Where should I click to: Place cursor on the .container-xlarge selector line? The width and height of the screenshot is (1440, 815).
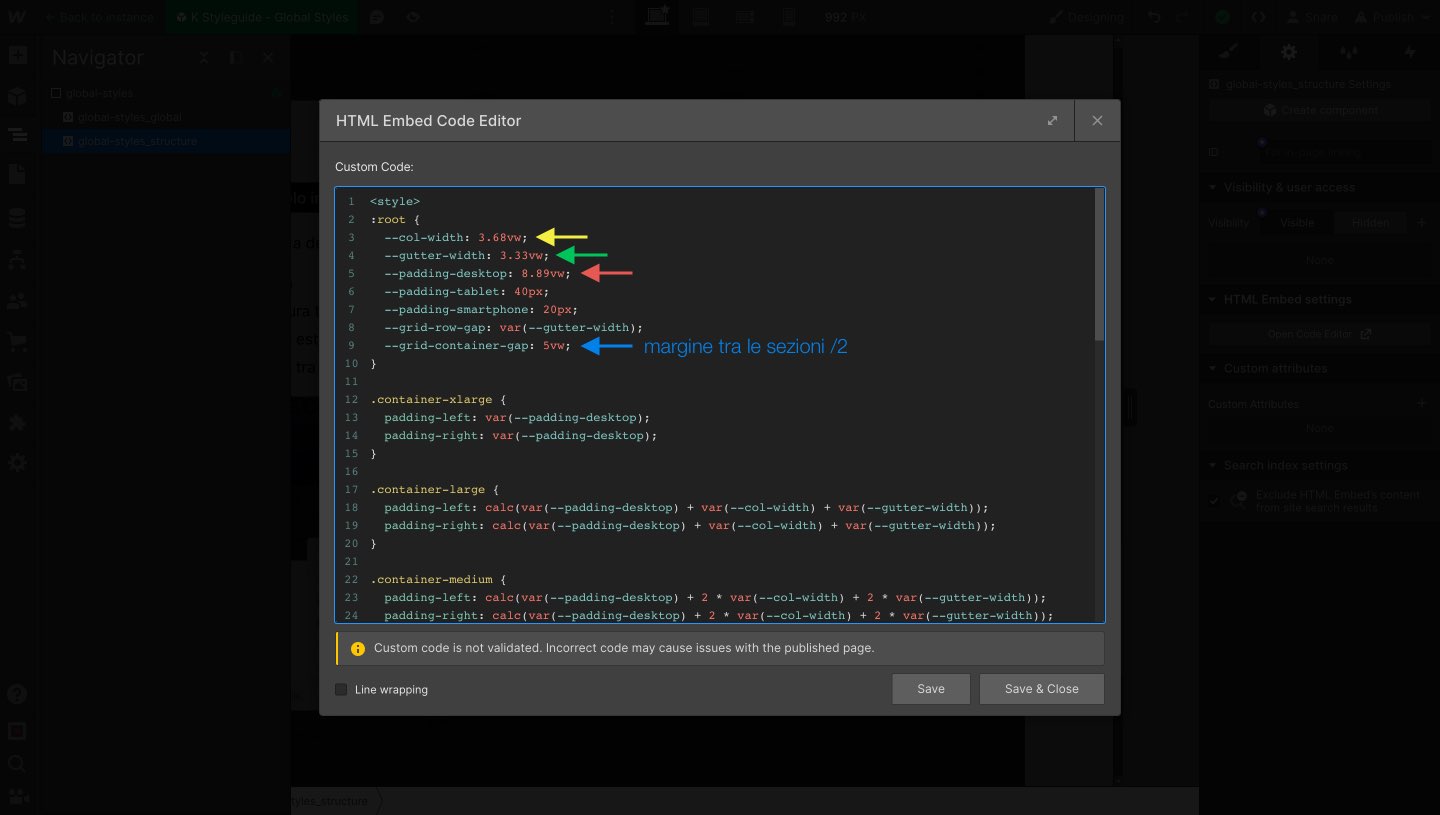(438, 399)
